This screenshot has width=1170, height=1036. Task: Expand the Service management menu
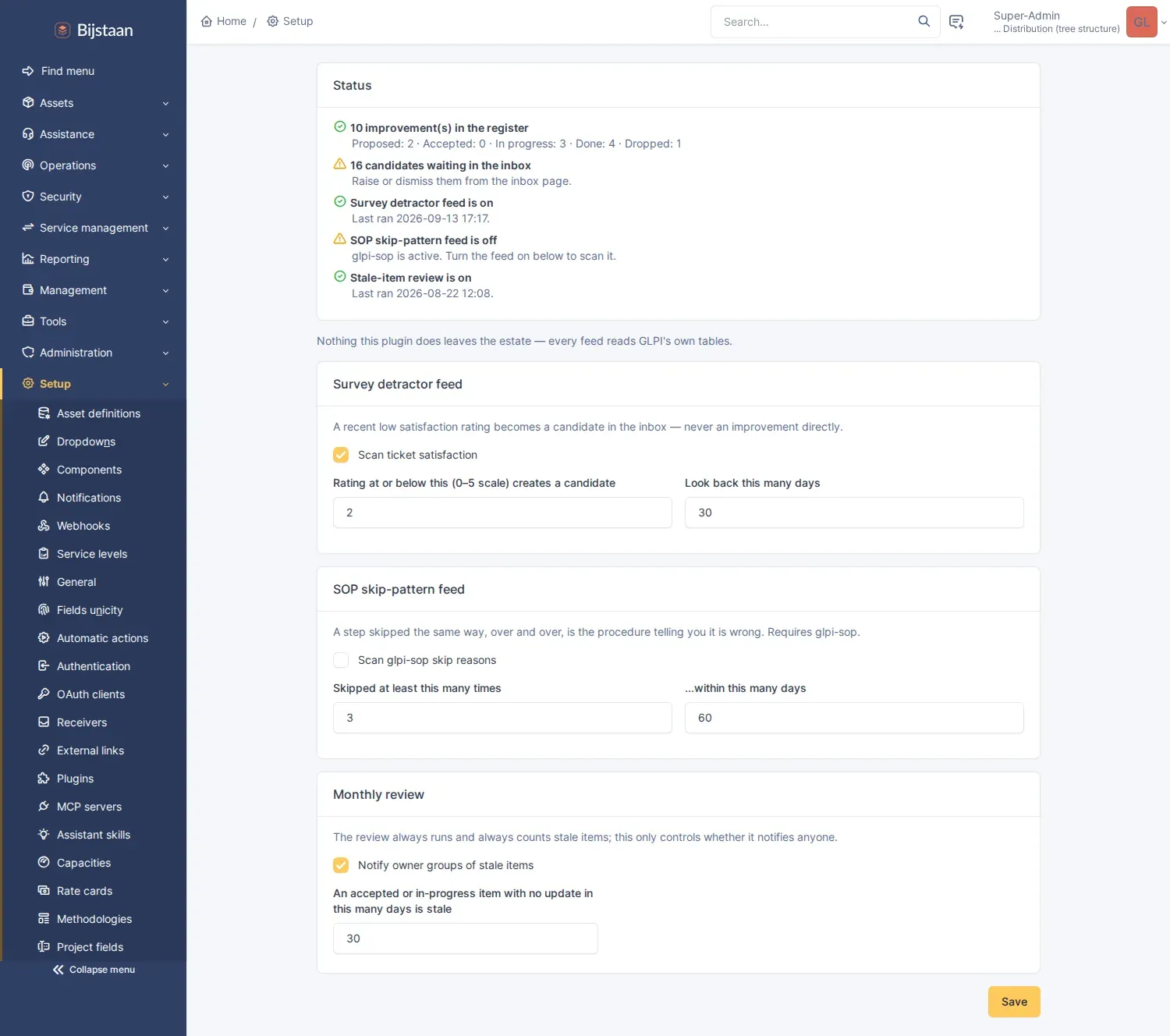[x=94, y=228]
